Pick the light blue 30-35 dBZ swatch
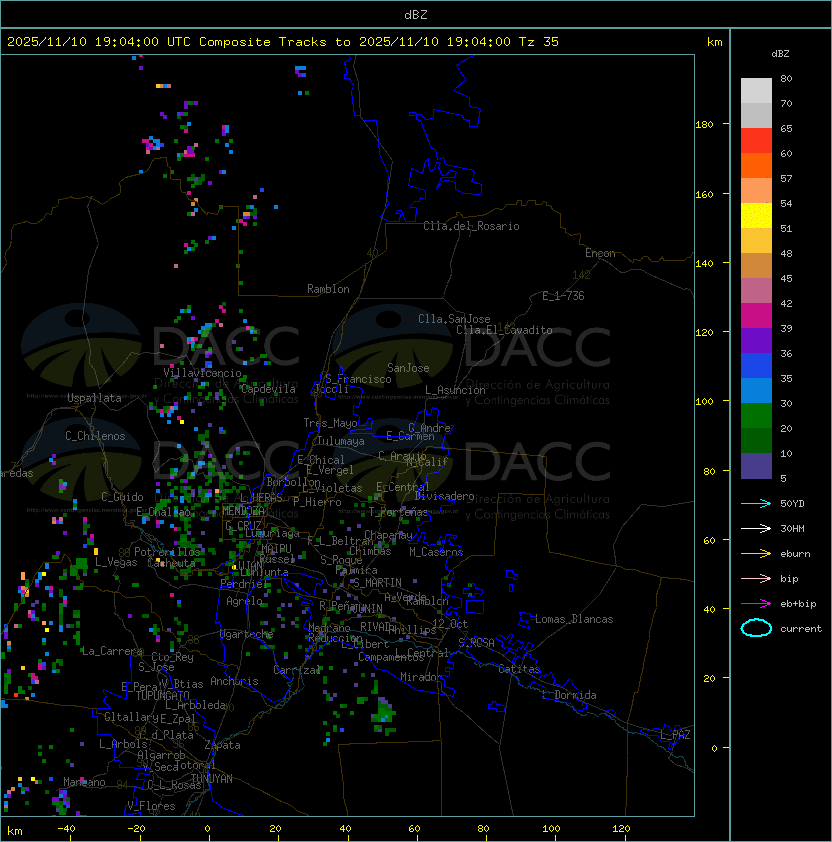The width and height of the screenshot is (832, 842). click(756, 390)
